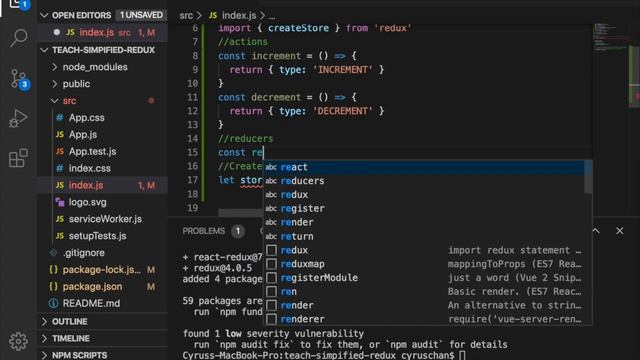Click the terminal prompt line
The height and width of the screenshot is (360, 640).
pyautogui.click(x=324, y=356)
